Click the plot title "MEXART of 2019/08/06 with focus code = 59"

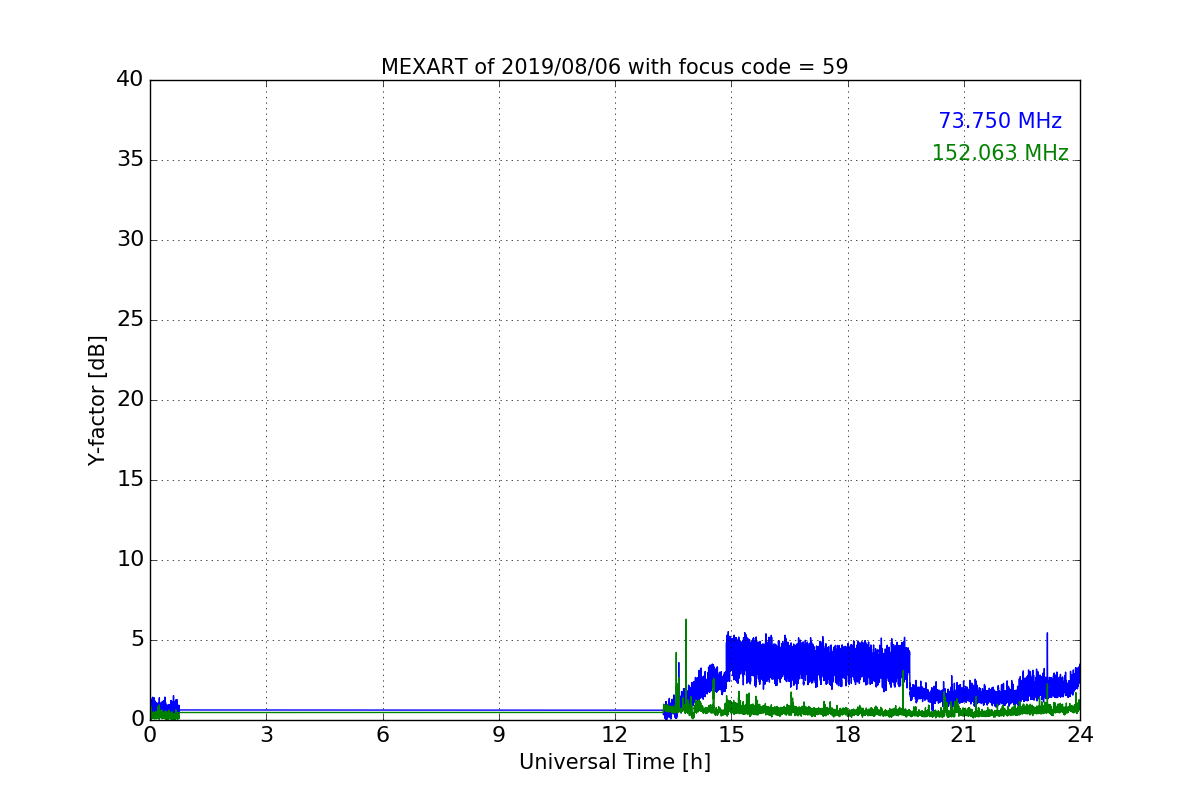tap(614, 67)
